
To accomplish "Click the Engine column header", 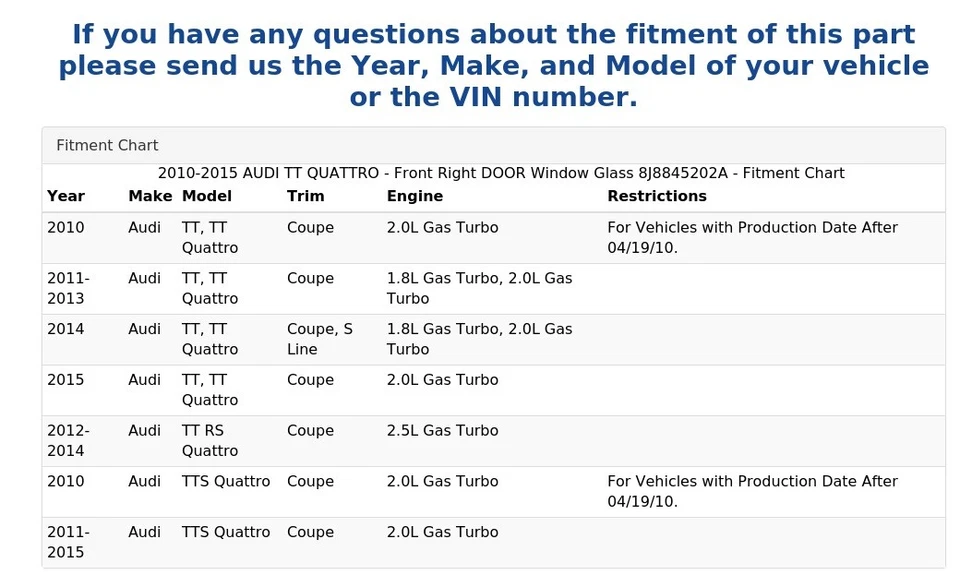I will [415, 197].
